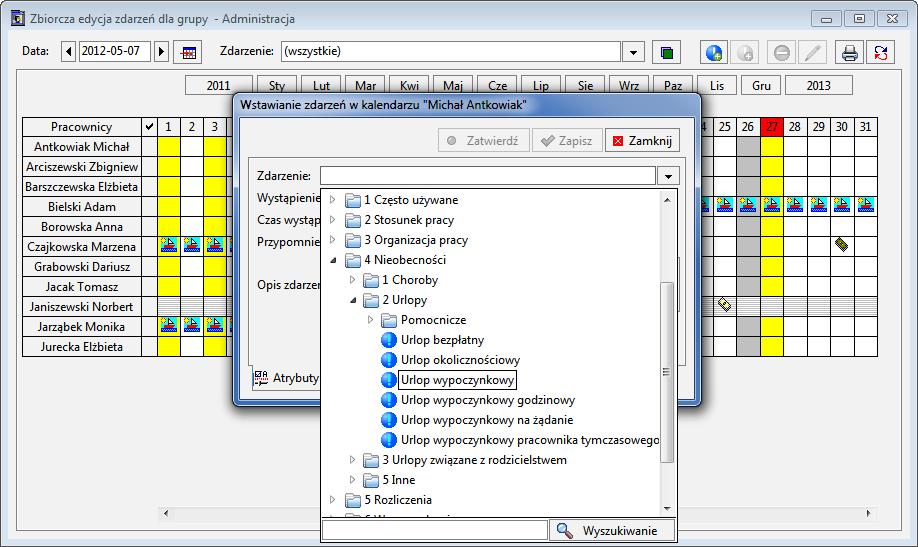918x547 pixels.
Task: Click vacation icon for Jarząbek Monika day 2
Action: 191,324
